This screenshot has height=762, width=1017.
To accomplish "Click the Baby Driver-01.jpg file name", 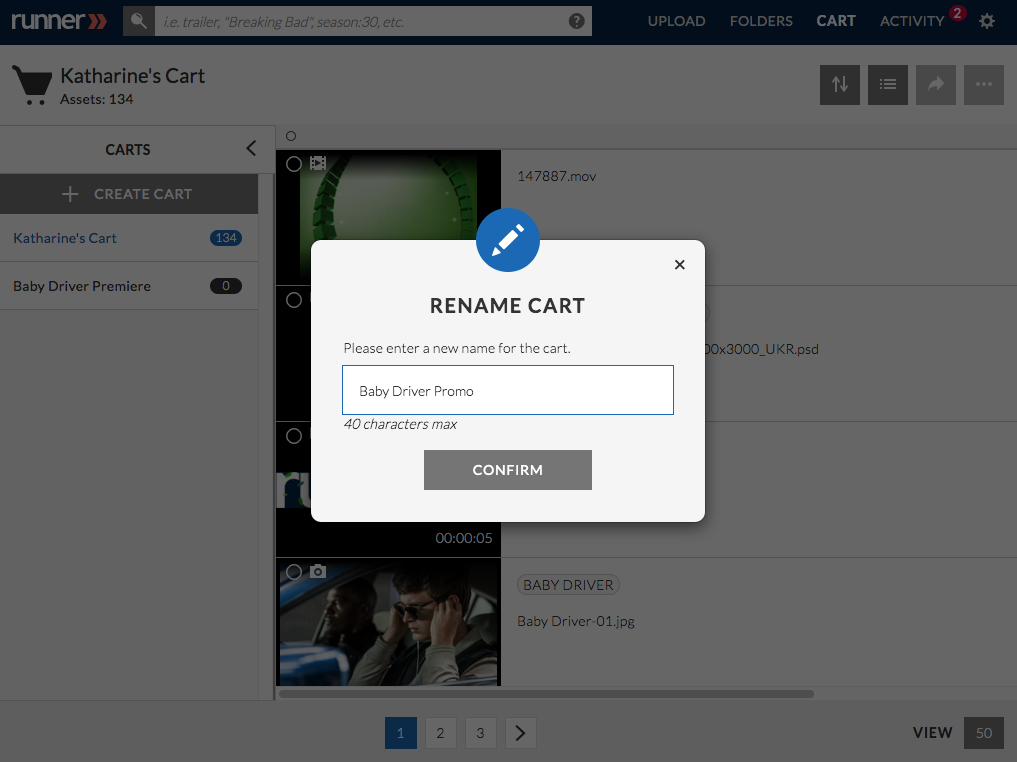I will click(x=576, y=621).
